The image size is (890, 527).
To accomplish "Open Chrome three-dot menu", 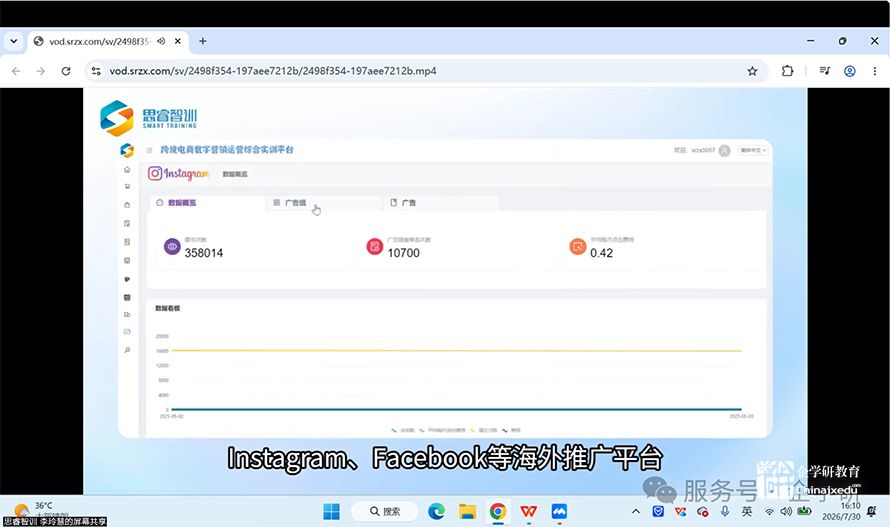I will tap(875, 71).
